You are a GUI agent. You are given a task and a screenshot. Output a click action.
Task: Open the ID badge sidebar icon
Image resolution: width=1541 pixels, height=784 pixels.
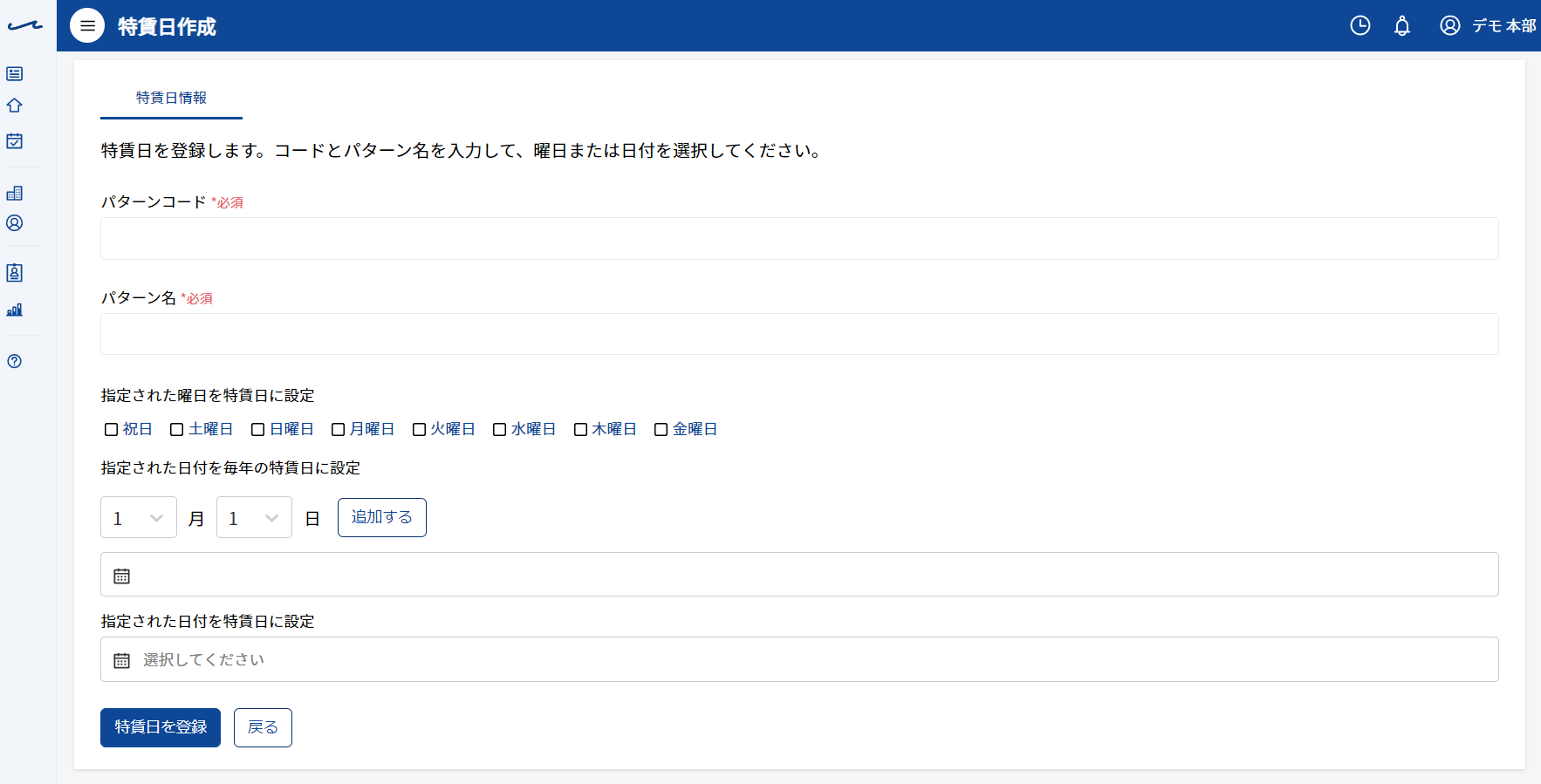(x=15, y=273)
